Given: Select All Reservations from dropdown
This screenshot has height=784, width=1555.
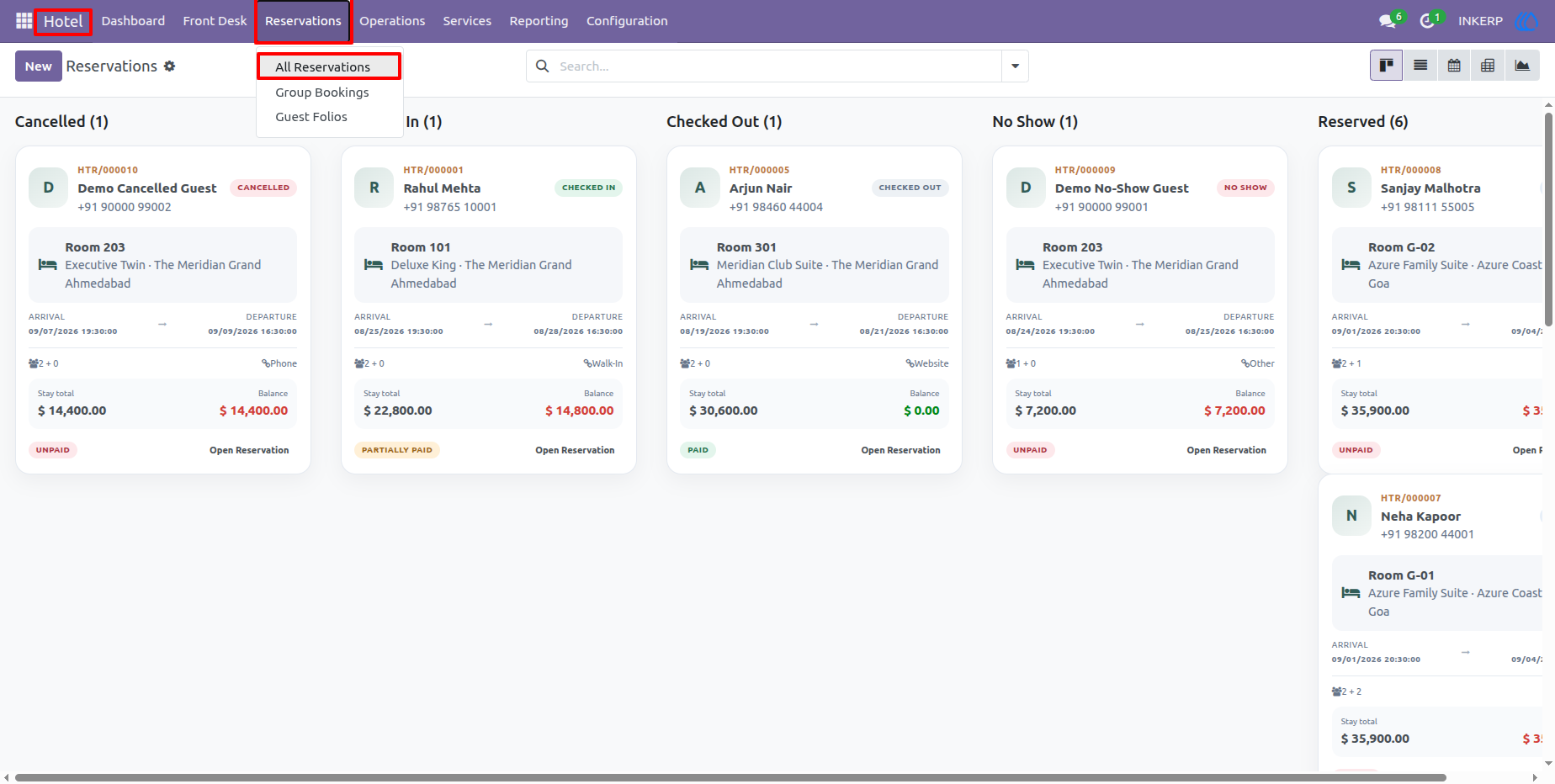Looking at the screenshot, I should click(329, 66).
